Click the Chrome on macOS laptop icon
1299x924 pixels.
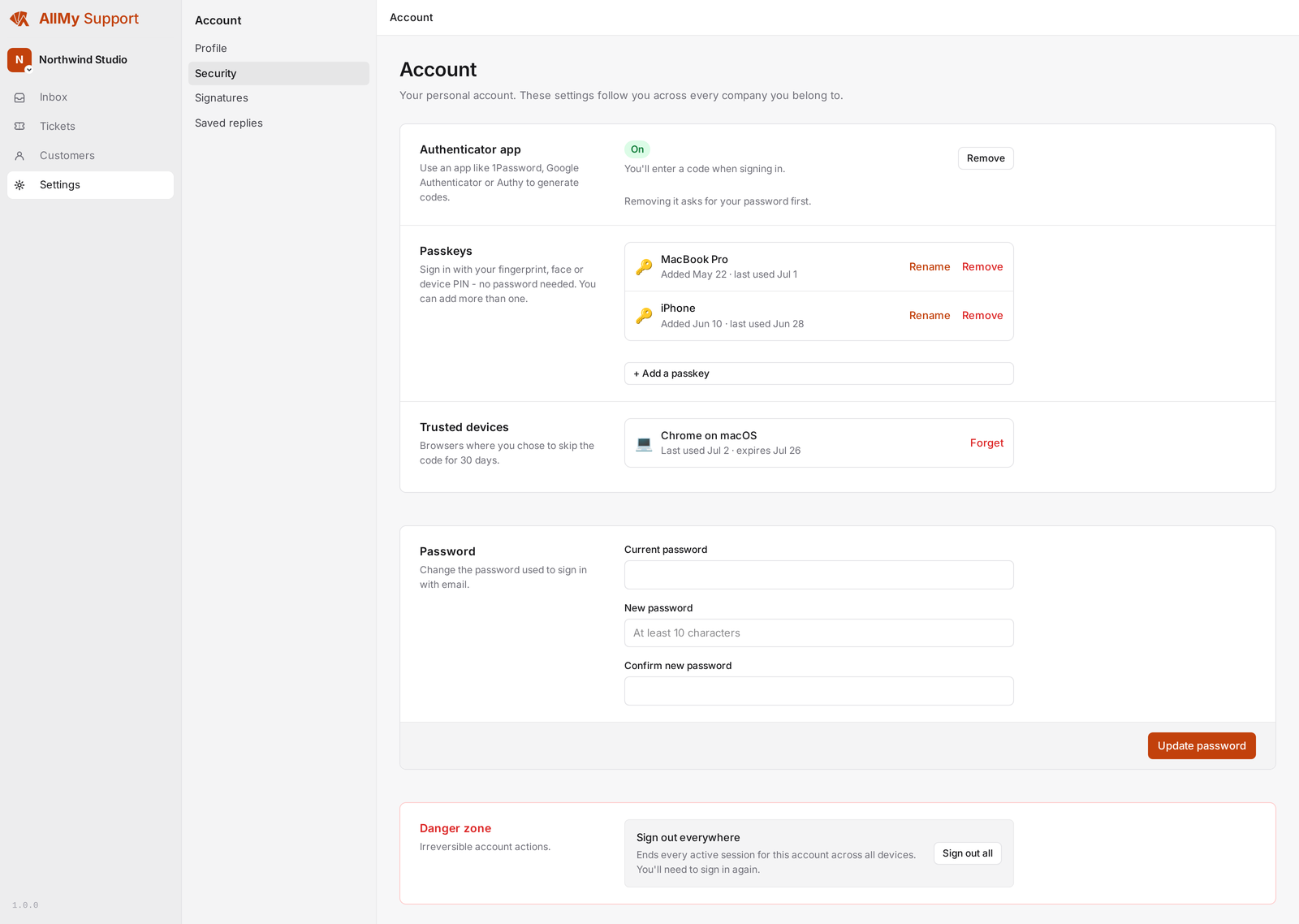click(x=644, y=443)
